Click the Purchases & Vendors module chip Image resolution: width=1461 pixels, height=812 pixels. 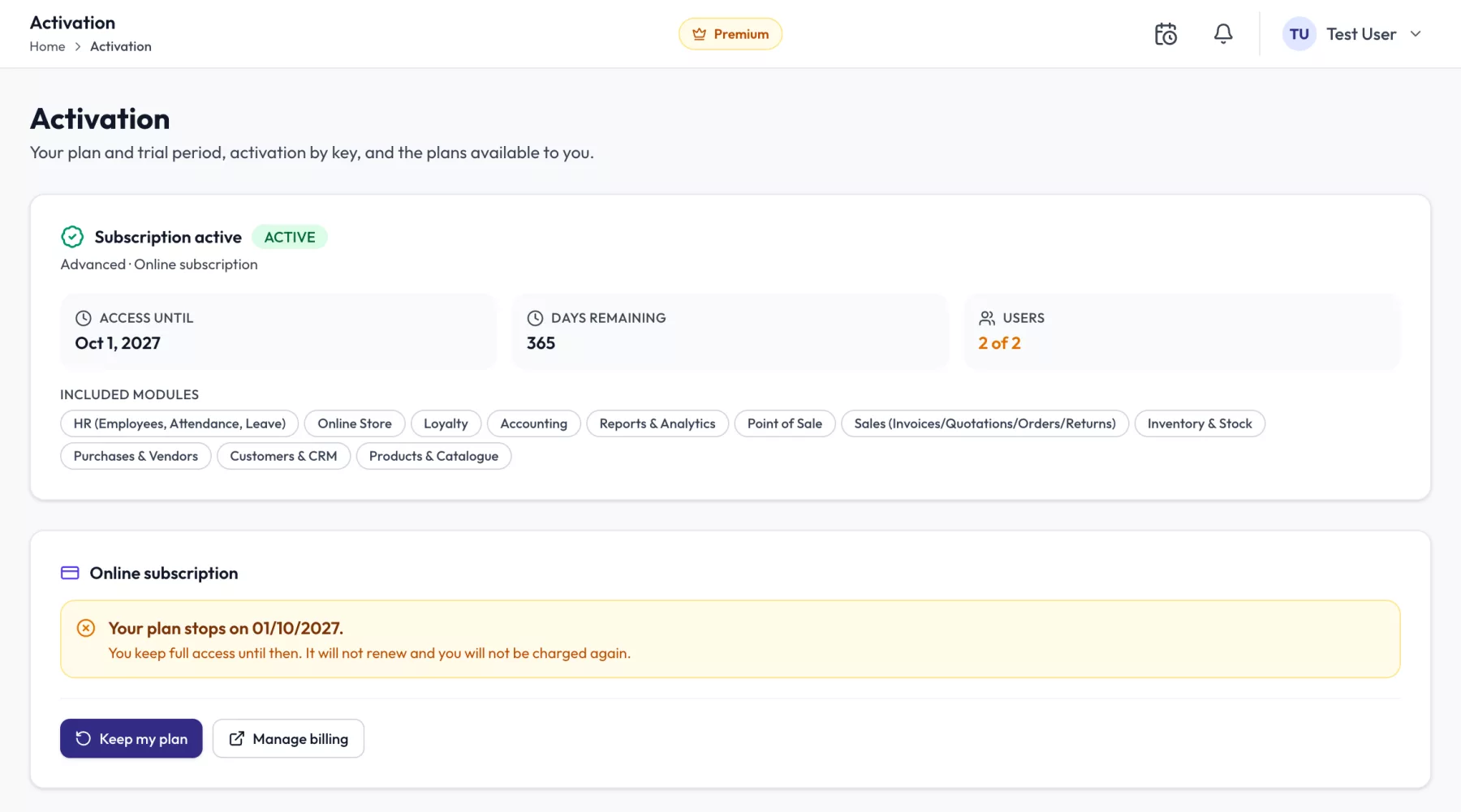[136, 456]
